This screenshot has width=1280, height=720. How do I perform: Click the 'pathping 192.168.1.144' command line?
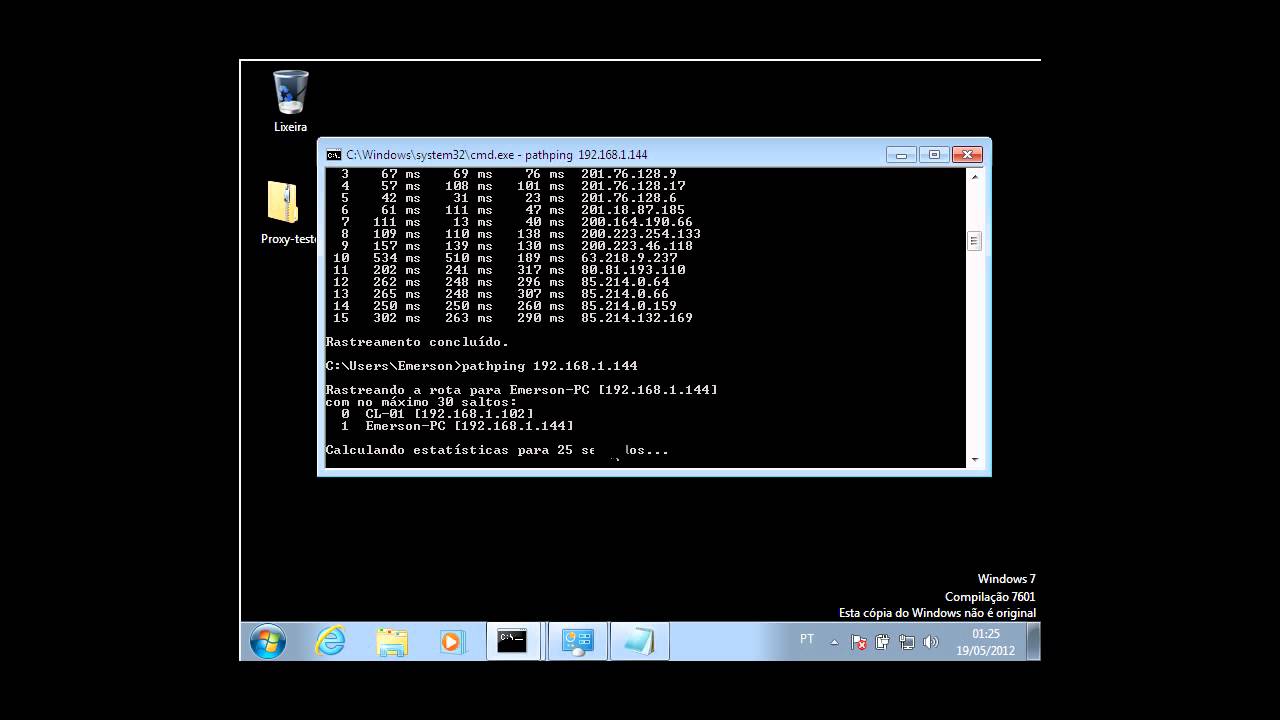(549, 366)
